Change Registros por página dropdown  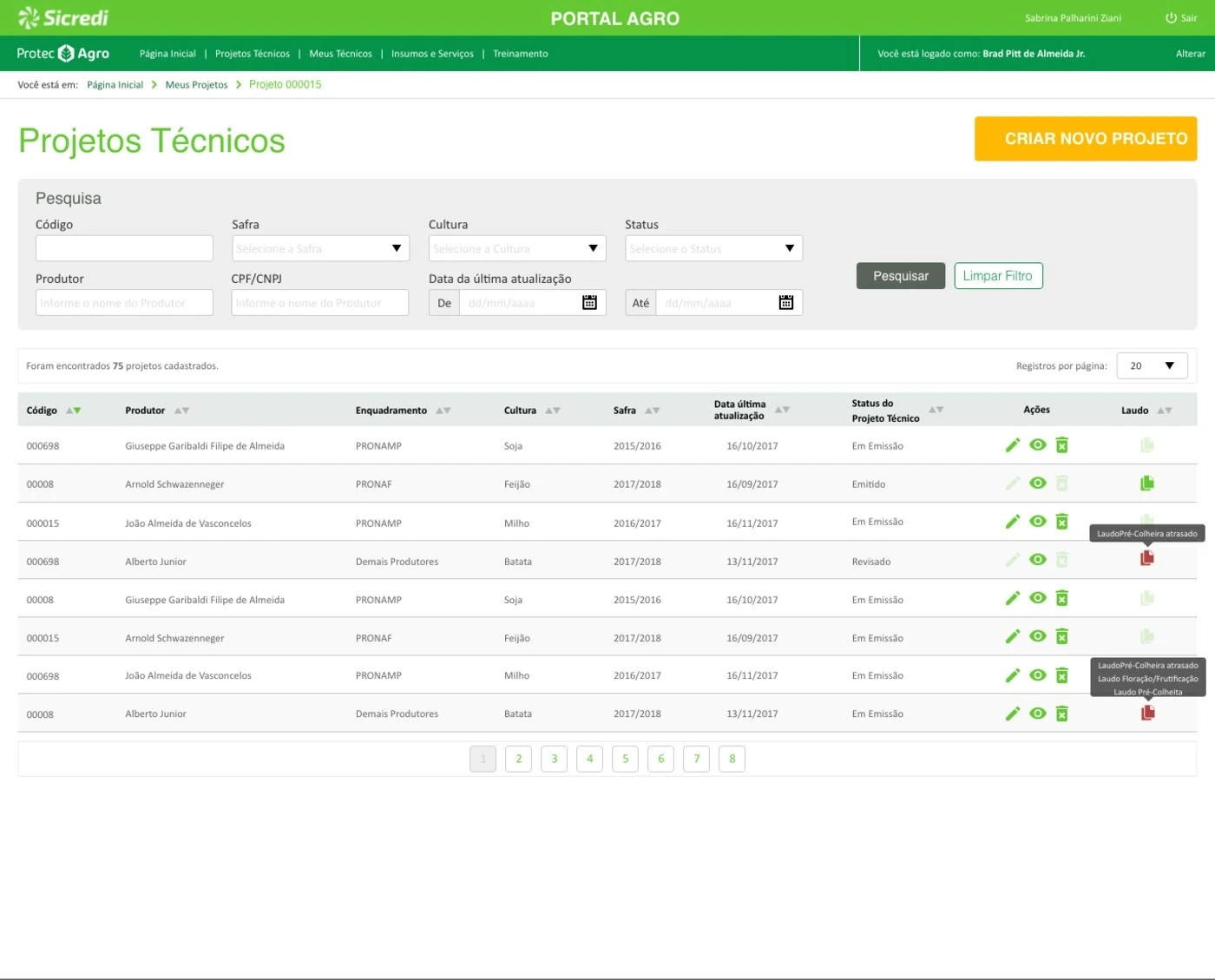tap(1152, 365)
